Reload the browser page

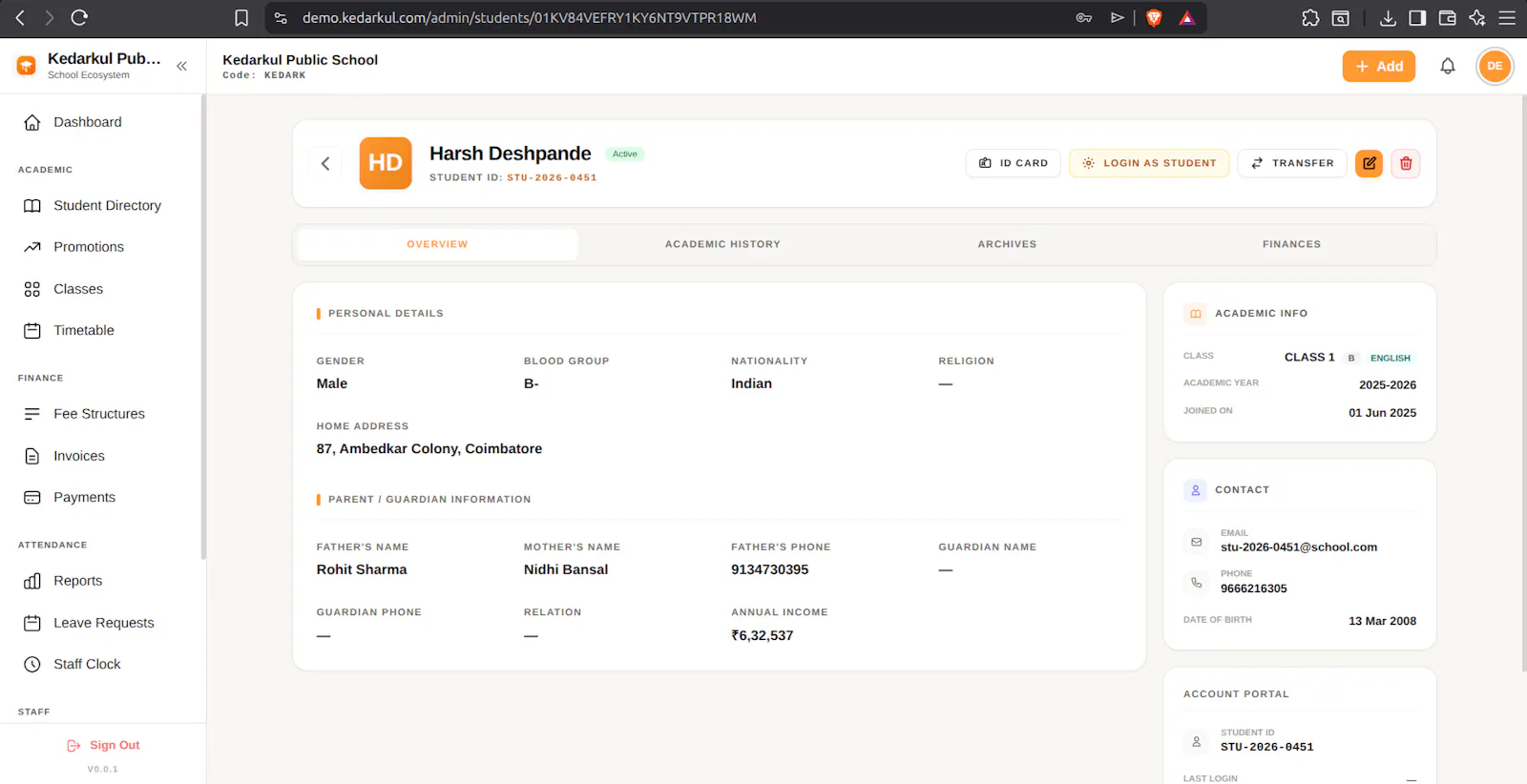click(79, 17)
